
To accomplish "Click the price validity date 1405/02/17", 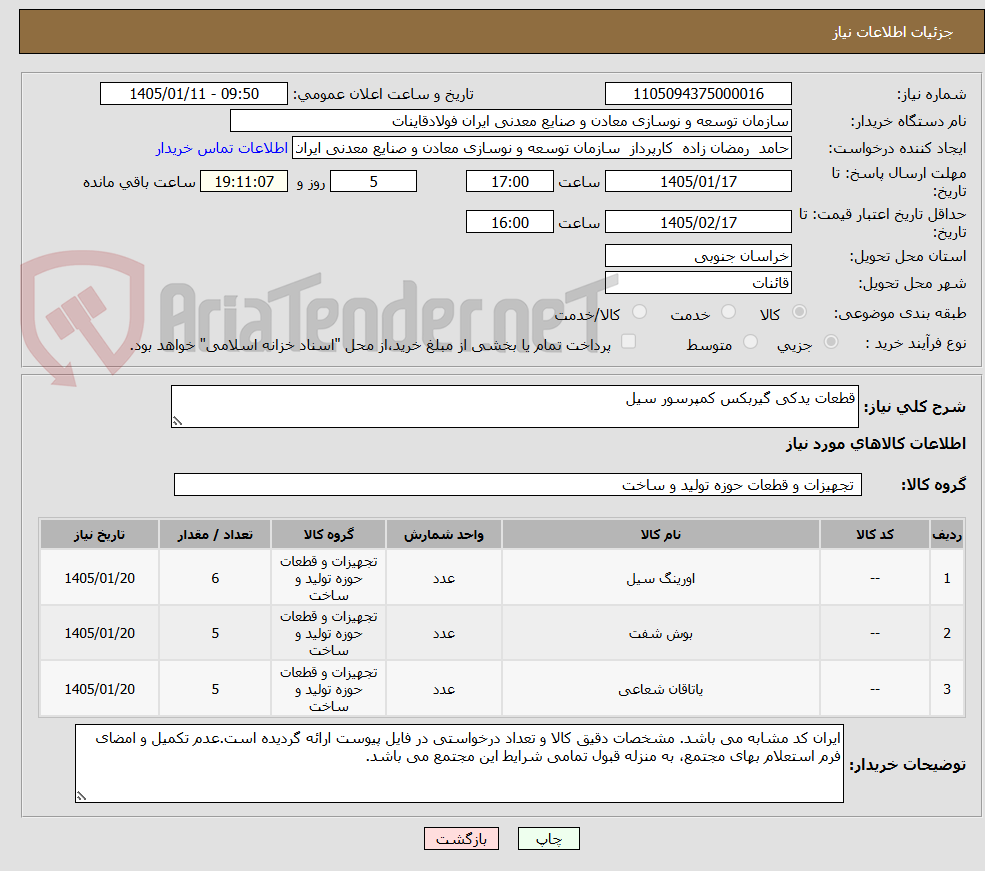I will [698, 222].
